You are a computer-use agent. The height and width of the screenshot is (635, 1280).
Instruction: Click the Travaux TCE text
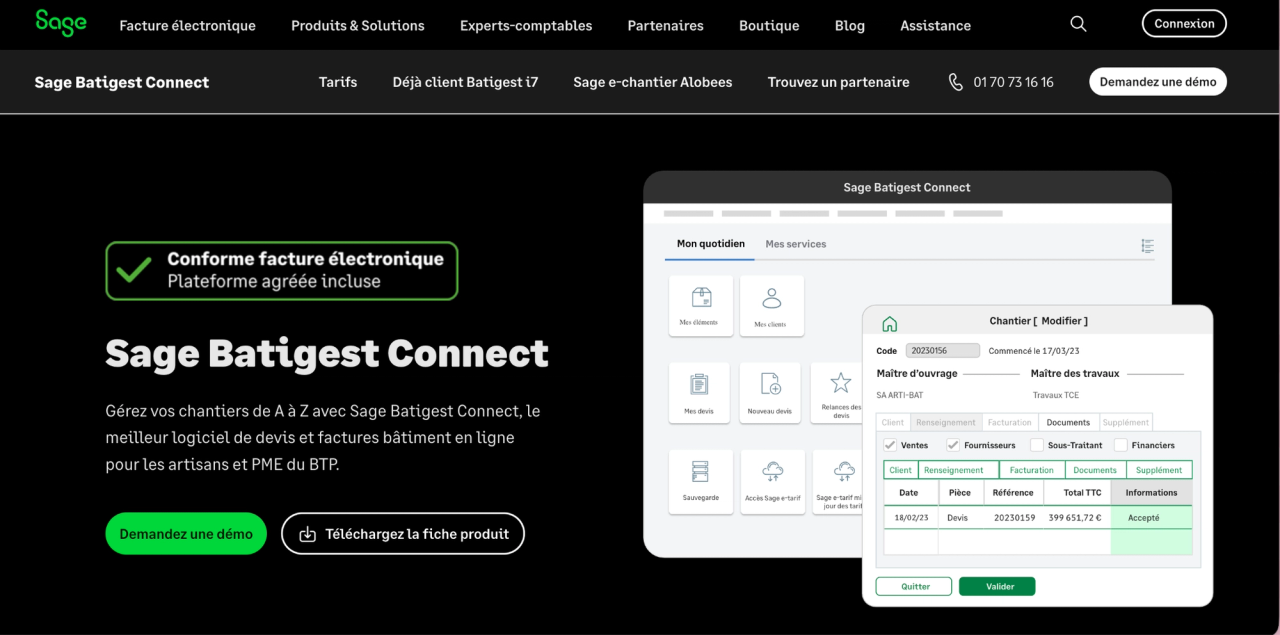click(1056, 395)
